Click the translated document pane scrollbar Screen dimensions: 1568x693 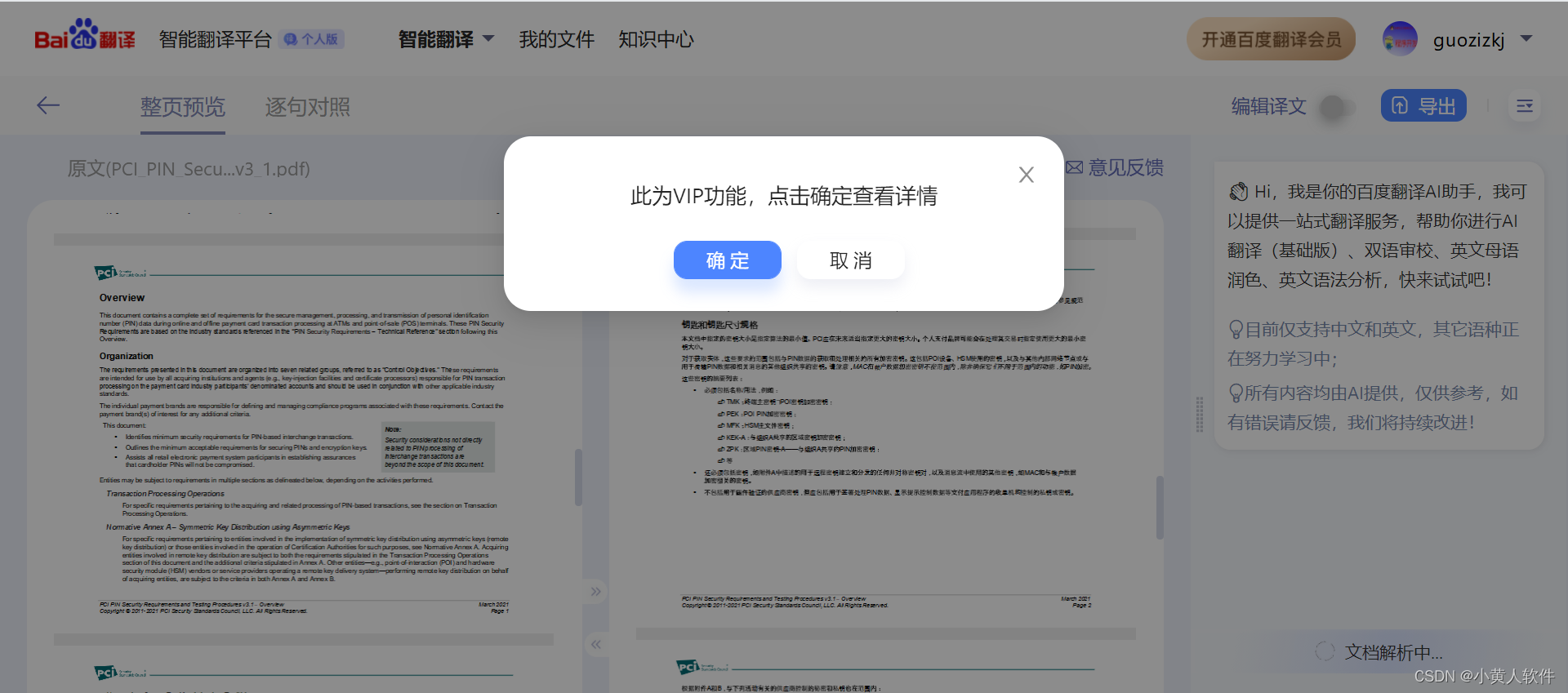tap(1160, 507)
